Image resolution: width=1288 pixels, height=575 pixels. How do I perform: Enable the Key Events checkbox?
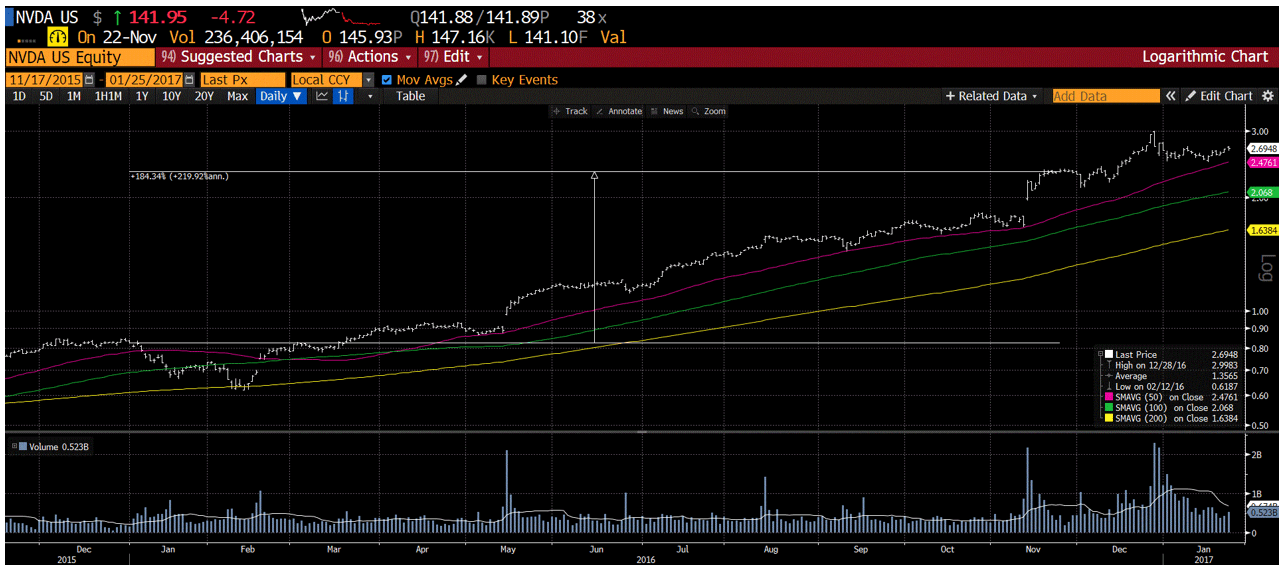click(x=482, y=80)
